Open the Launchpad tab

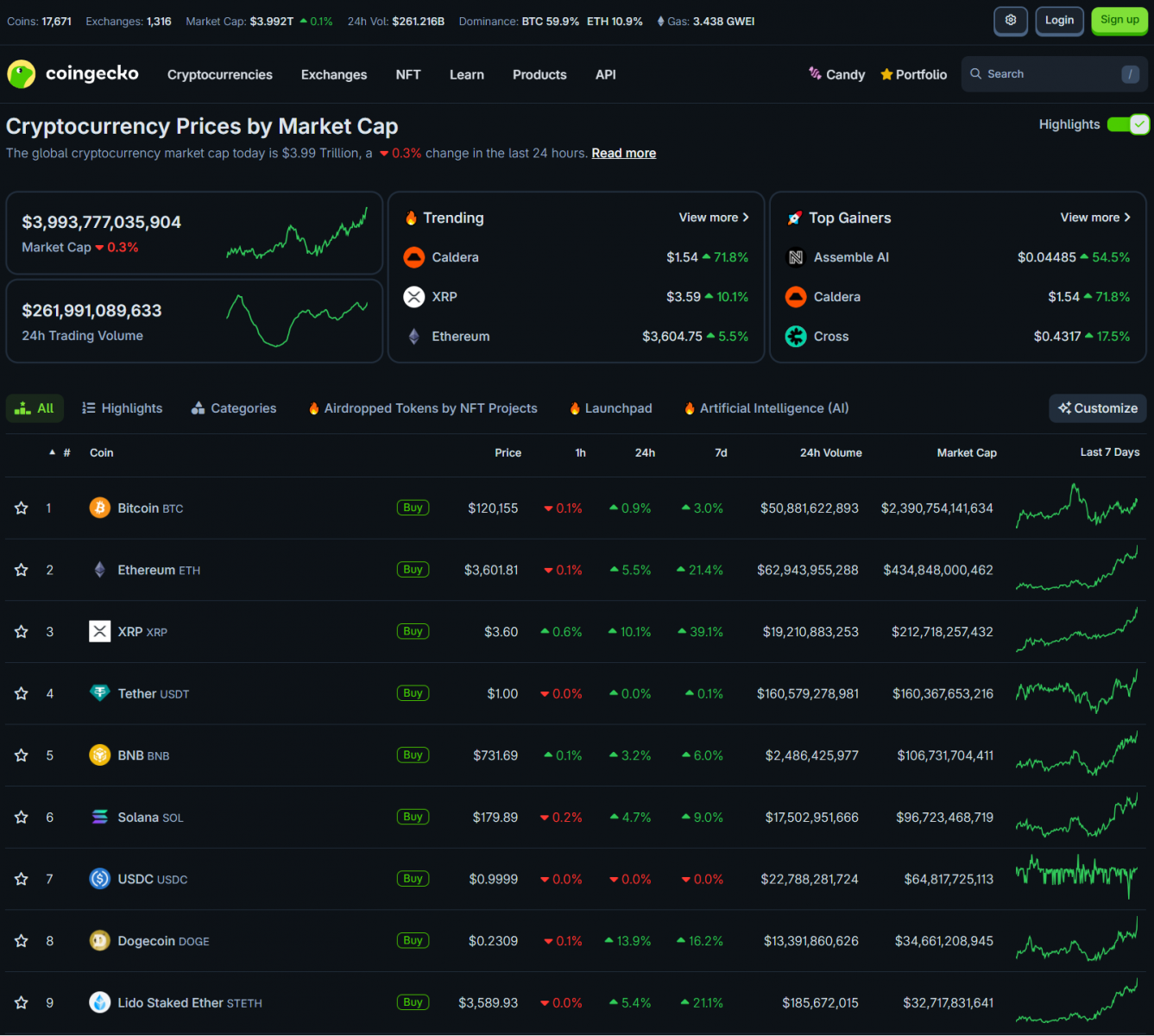[609, 407]
